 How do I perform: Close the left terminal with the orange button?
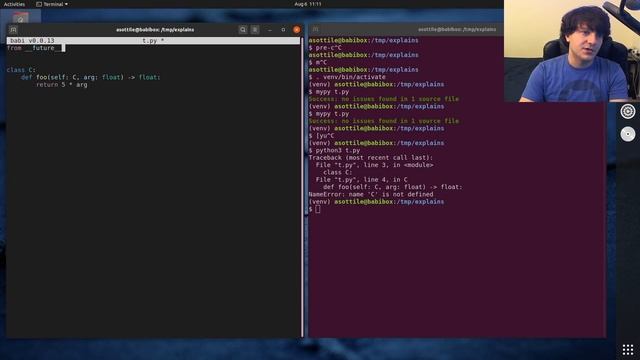pos(297,30)
